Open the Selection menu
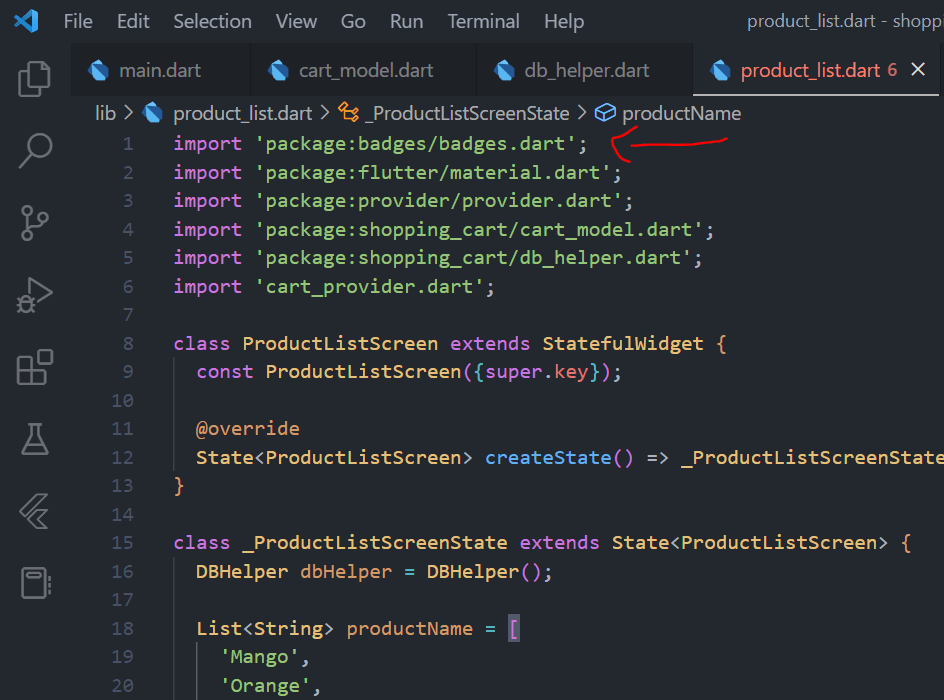 click(213, 22)
